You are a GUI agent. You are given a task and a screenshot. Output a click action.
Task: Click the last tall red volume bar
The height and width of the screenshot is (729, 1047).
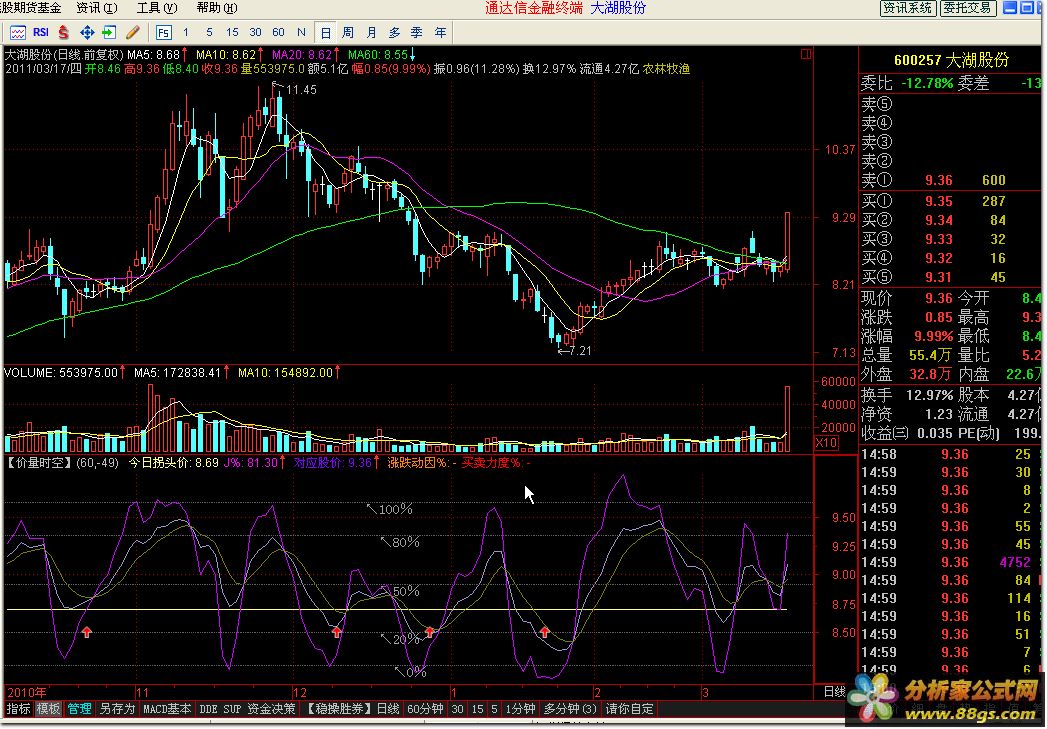pyautogui.click(x=787, y=419)
